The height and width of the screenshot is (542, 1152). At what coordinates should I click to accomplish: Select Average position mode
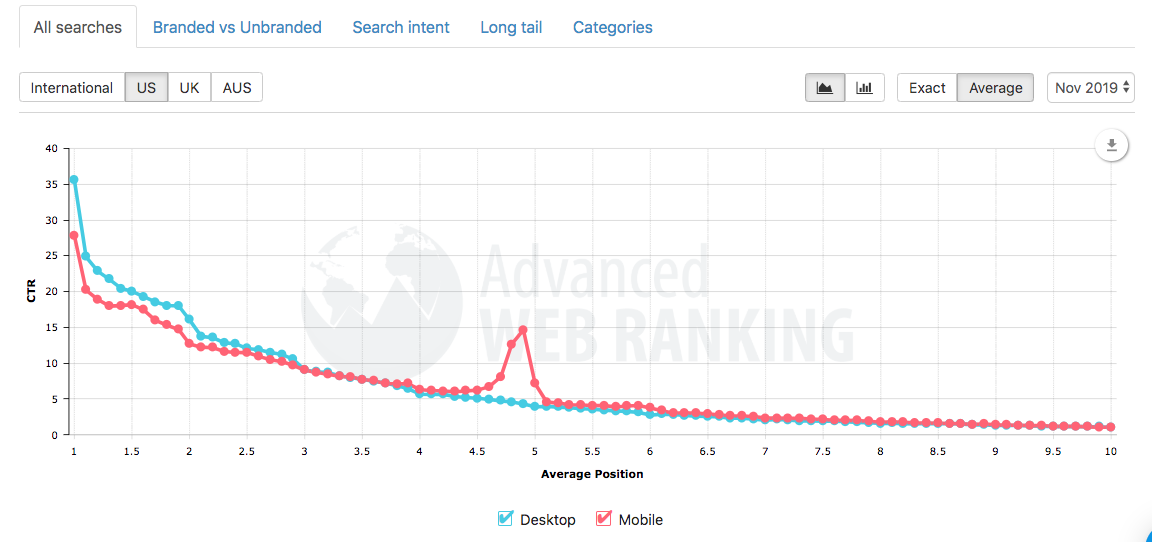(x=995, y=88)
